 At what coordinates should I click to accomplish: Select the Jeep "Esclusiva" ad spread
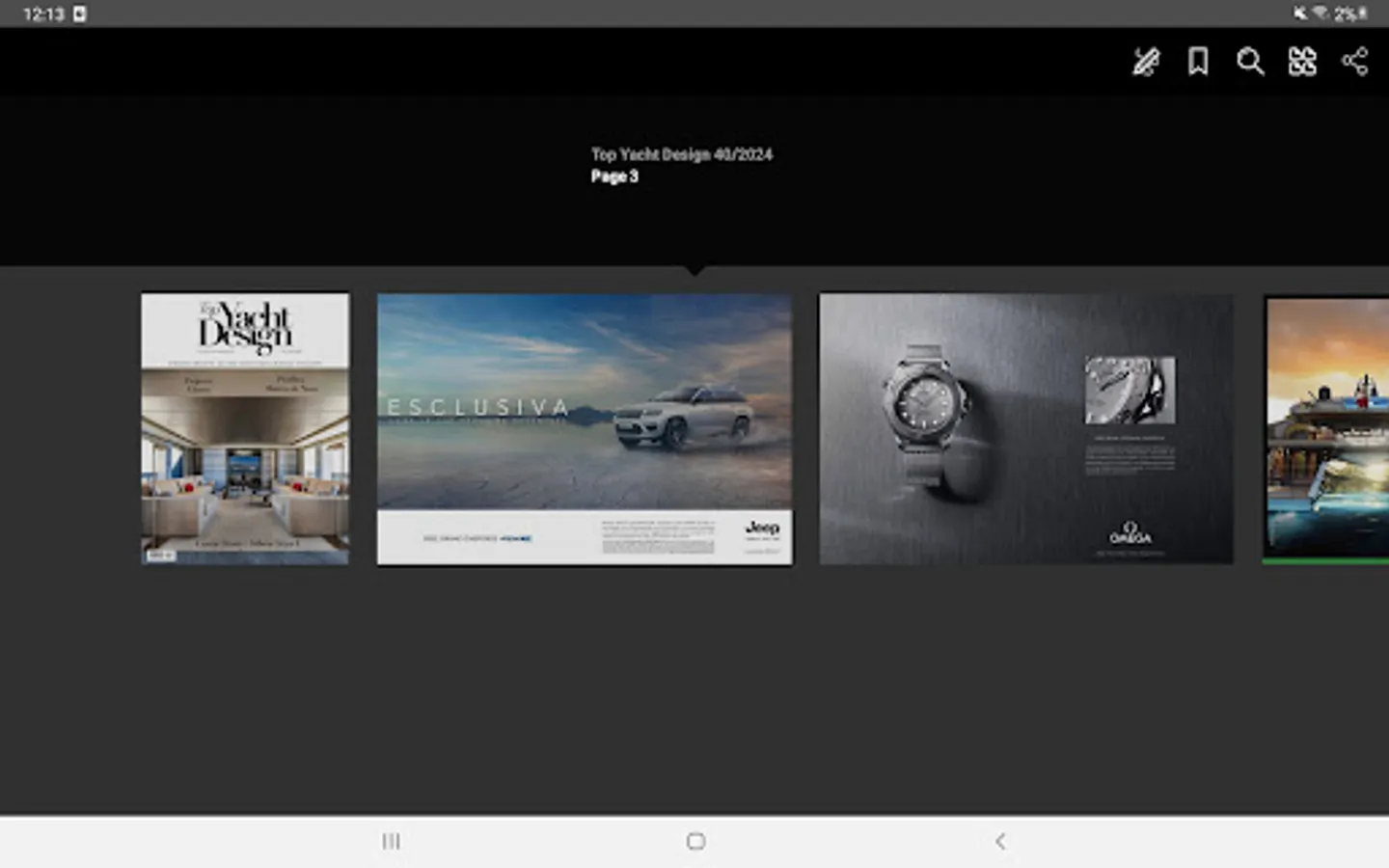coord(584,428)
